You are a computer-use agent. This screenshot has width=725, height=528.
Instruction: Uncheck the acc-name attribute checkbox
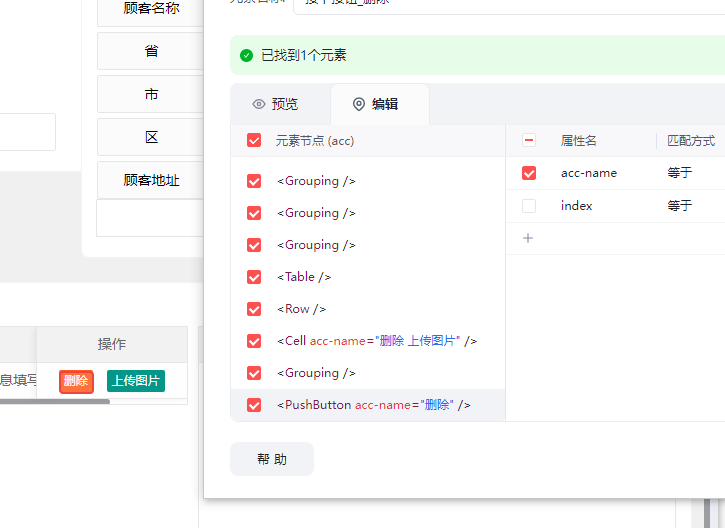529,173
